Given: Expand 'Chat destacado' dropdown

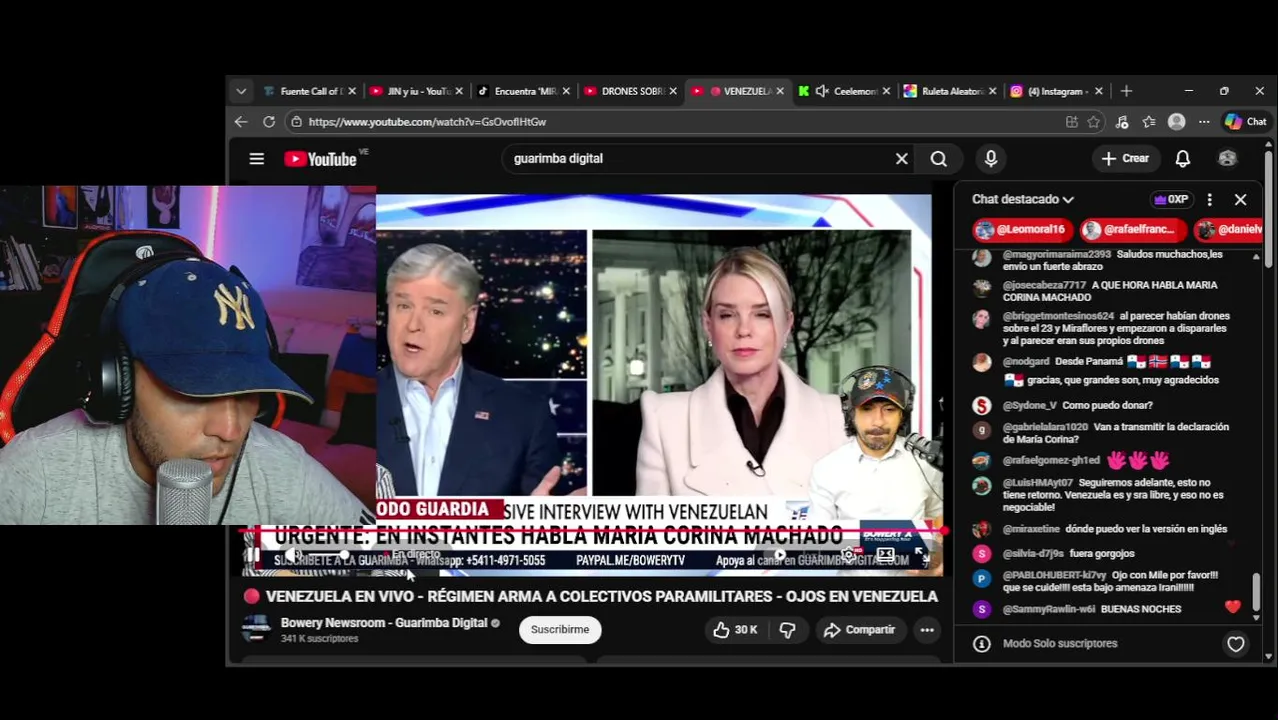Looking at the screenshot, I should [1022, 199].
